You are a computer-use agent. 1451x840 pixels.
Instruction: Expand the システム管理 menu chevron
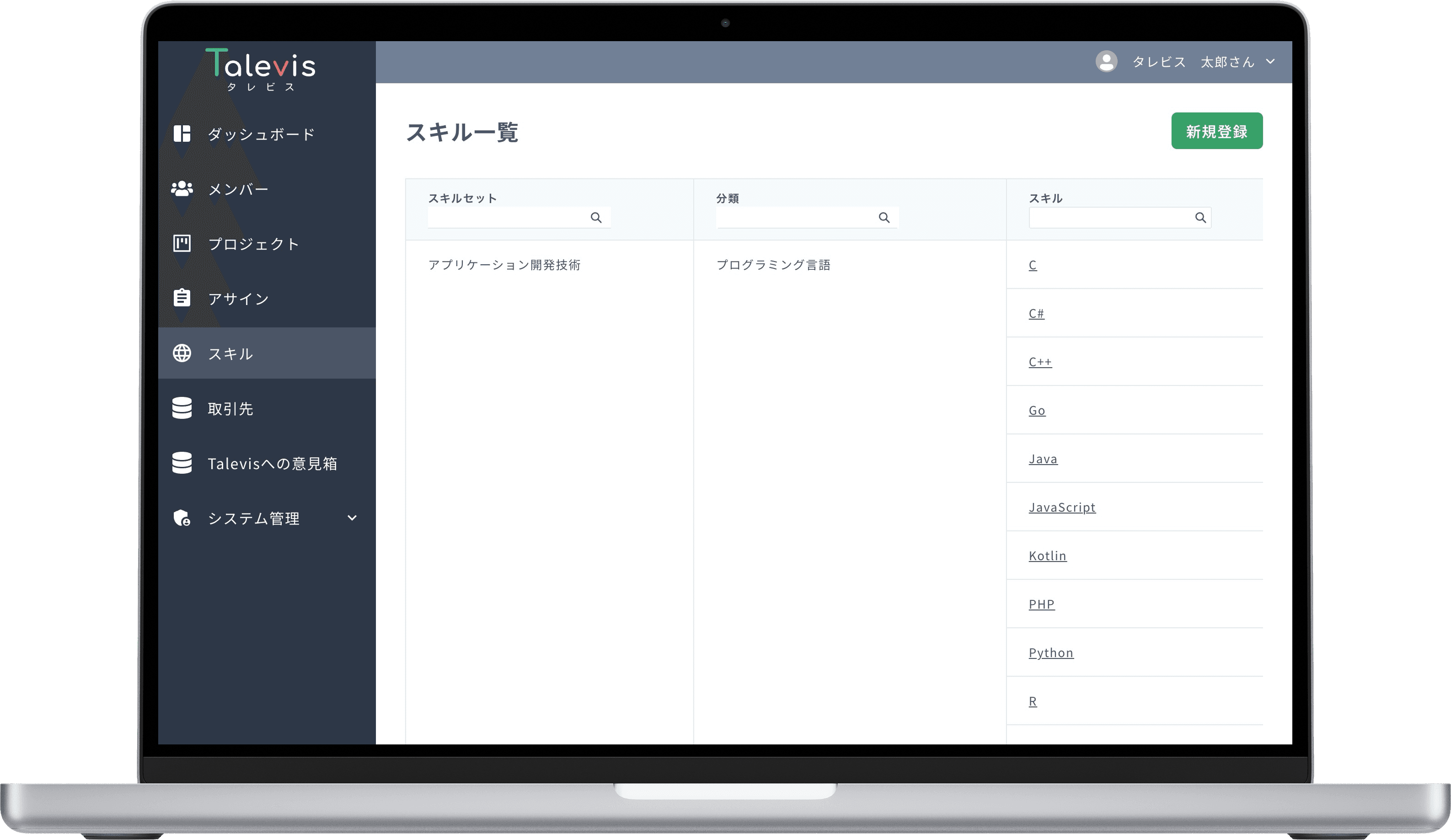pos(352,518)
